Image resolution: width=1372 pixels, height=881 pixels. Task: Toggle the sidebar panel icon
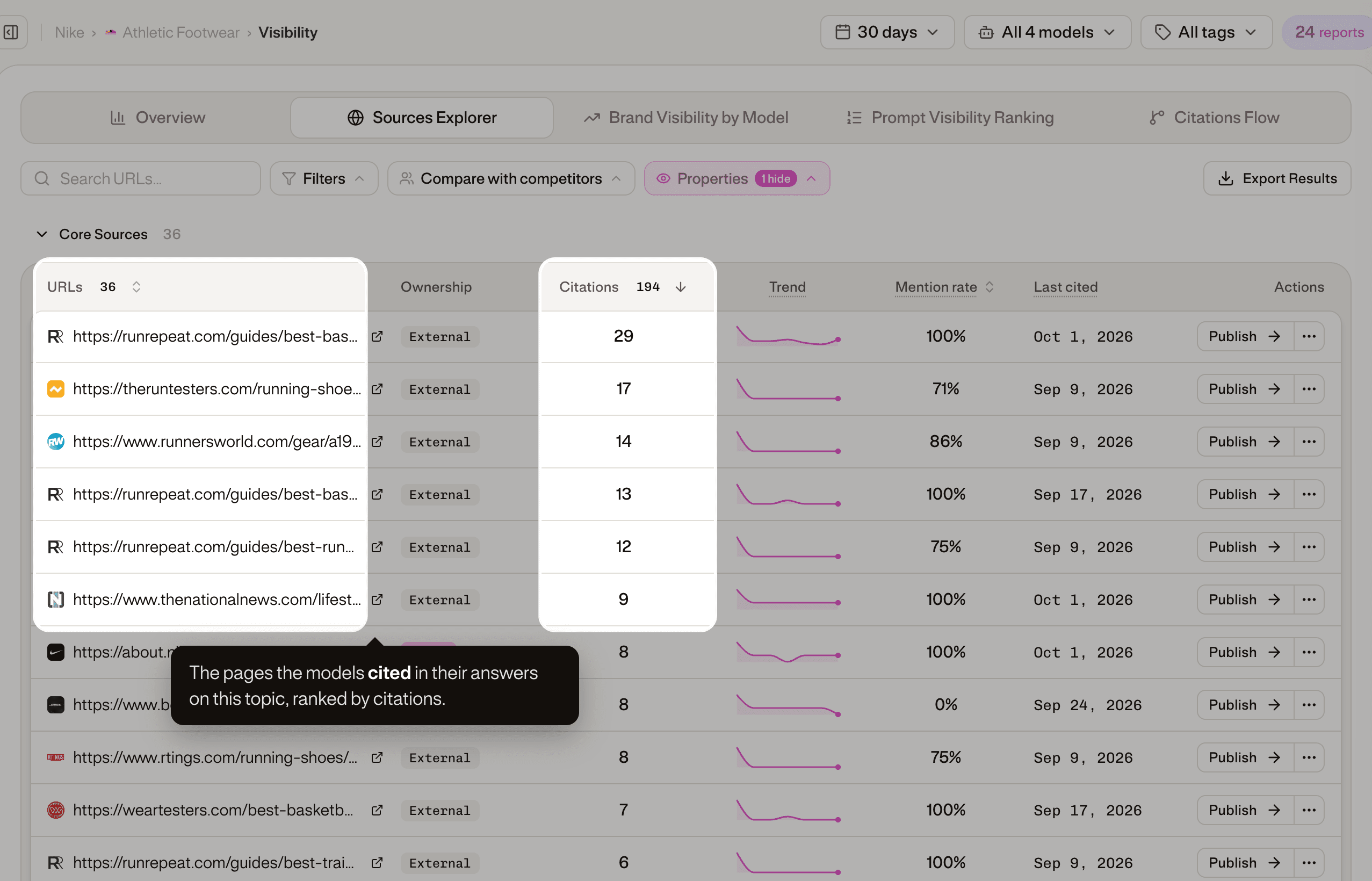pos(11,32)
